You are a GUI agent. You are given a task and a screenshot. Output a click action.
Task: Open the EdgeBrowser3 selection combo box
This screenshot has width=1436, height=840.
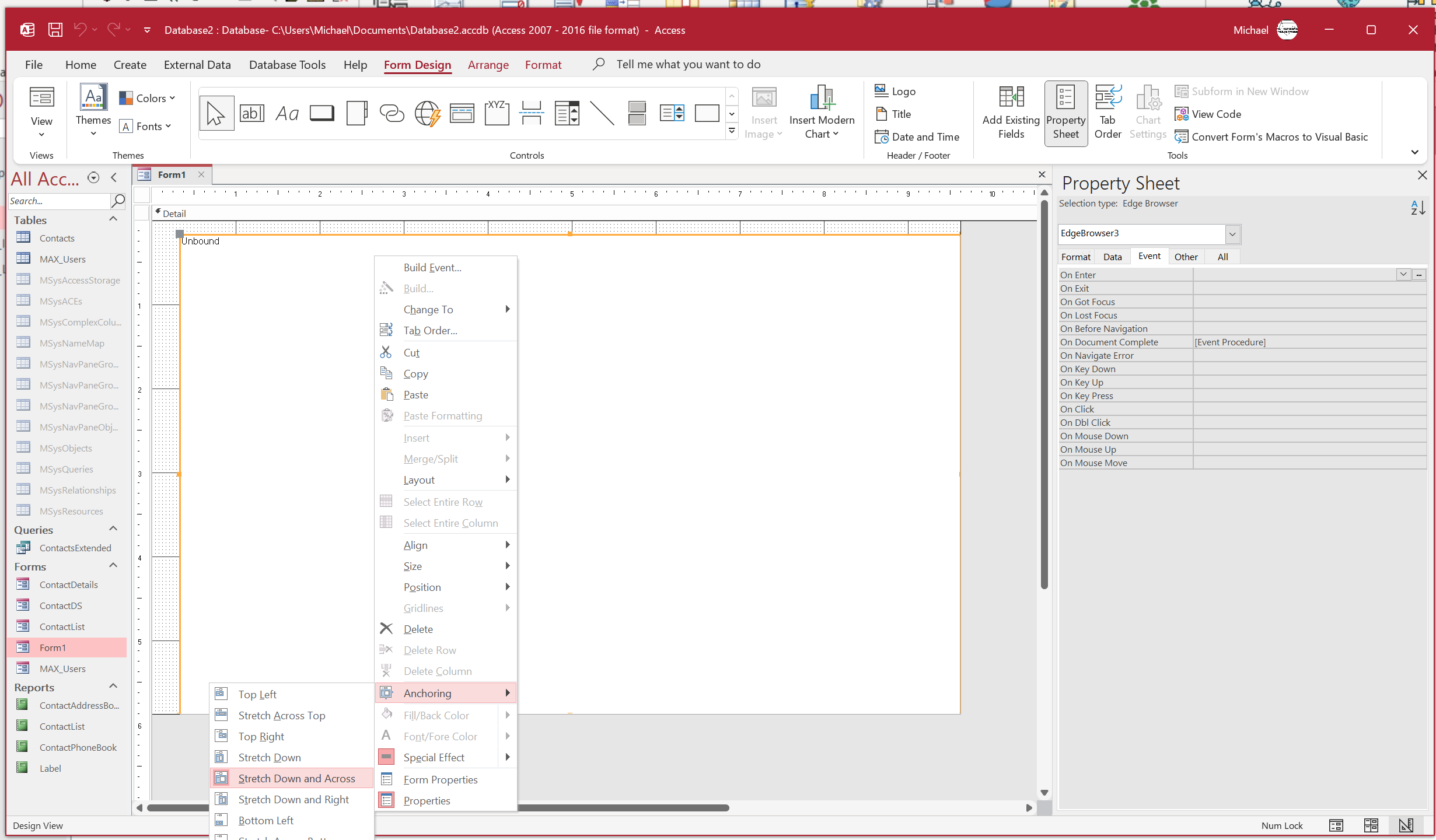tap(1232, 234)
